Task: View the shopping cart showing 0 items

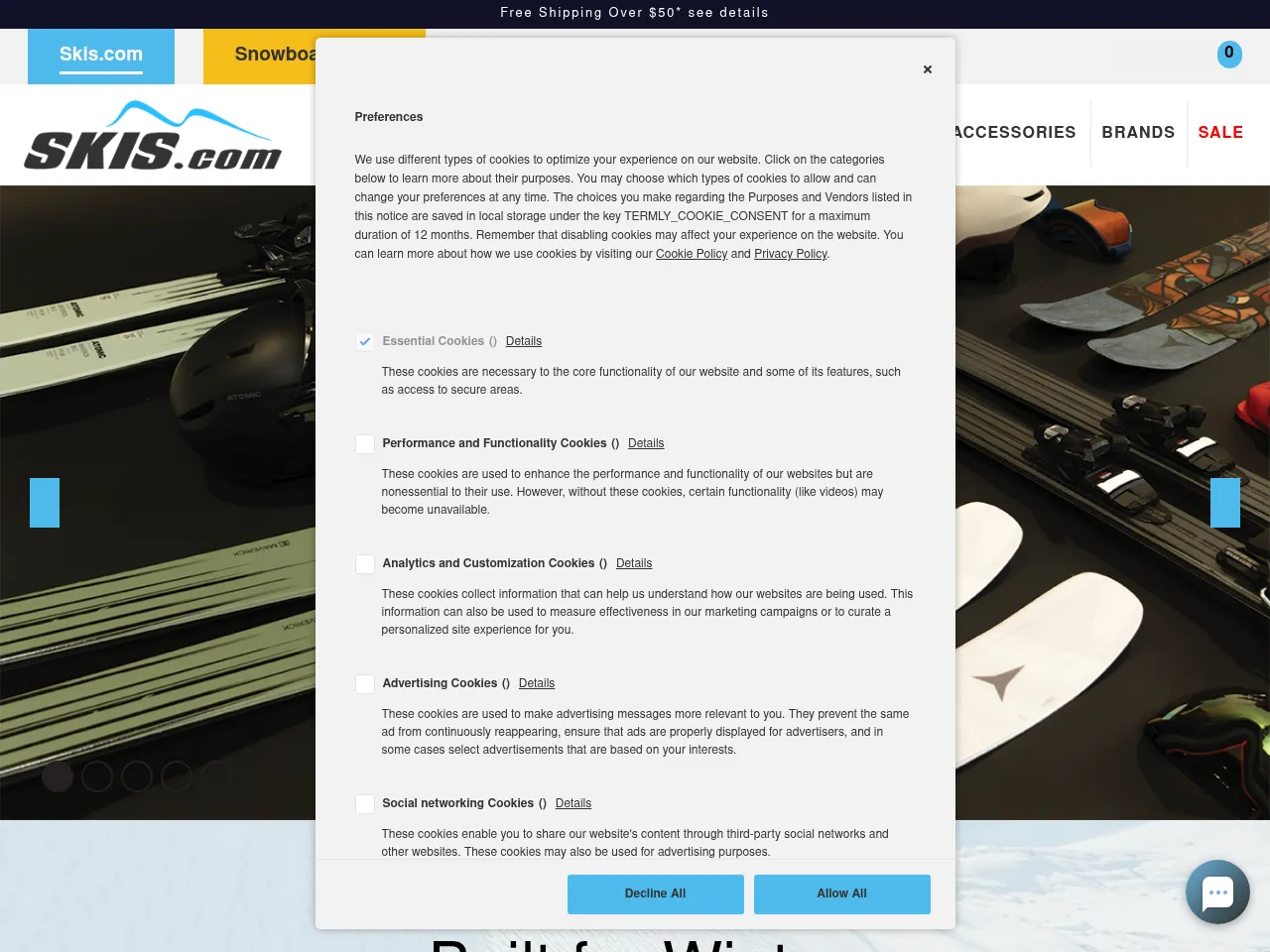Action: point(1228,54)
